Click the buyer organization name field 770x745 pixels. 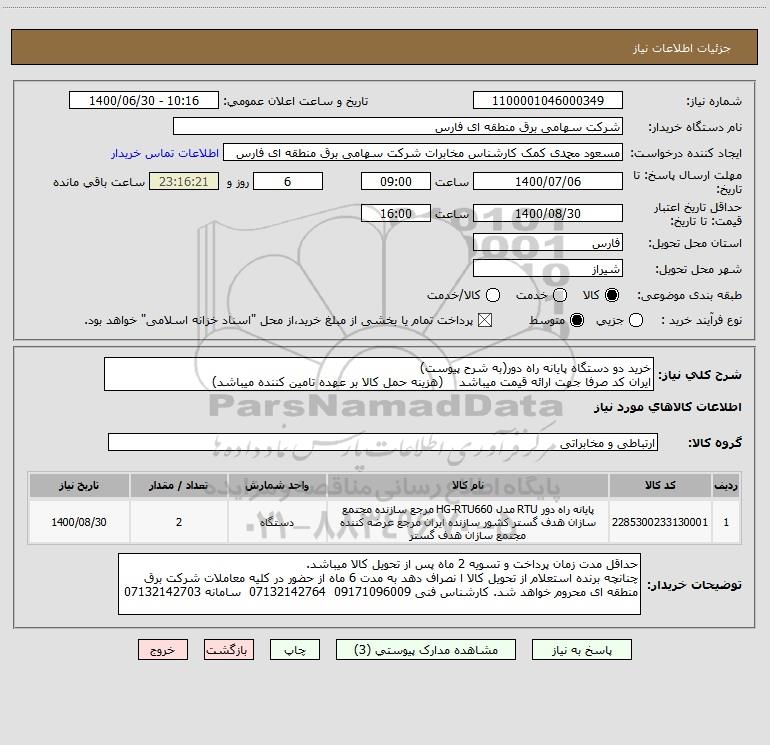click(398, 127)
